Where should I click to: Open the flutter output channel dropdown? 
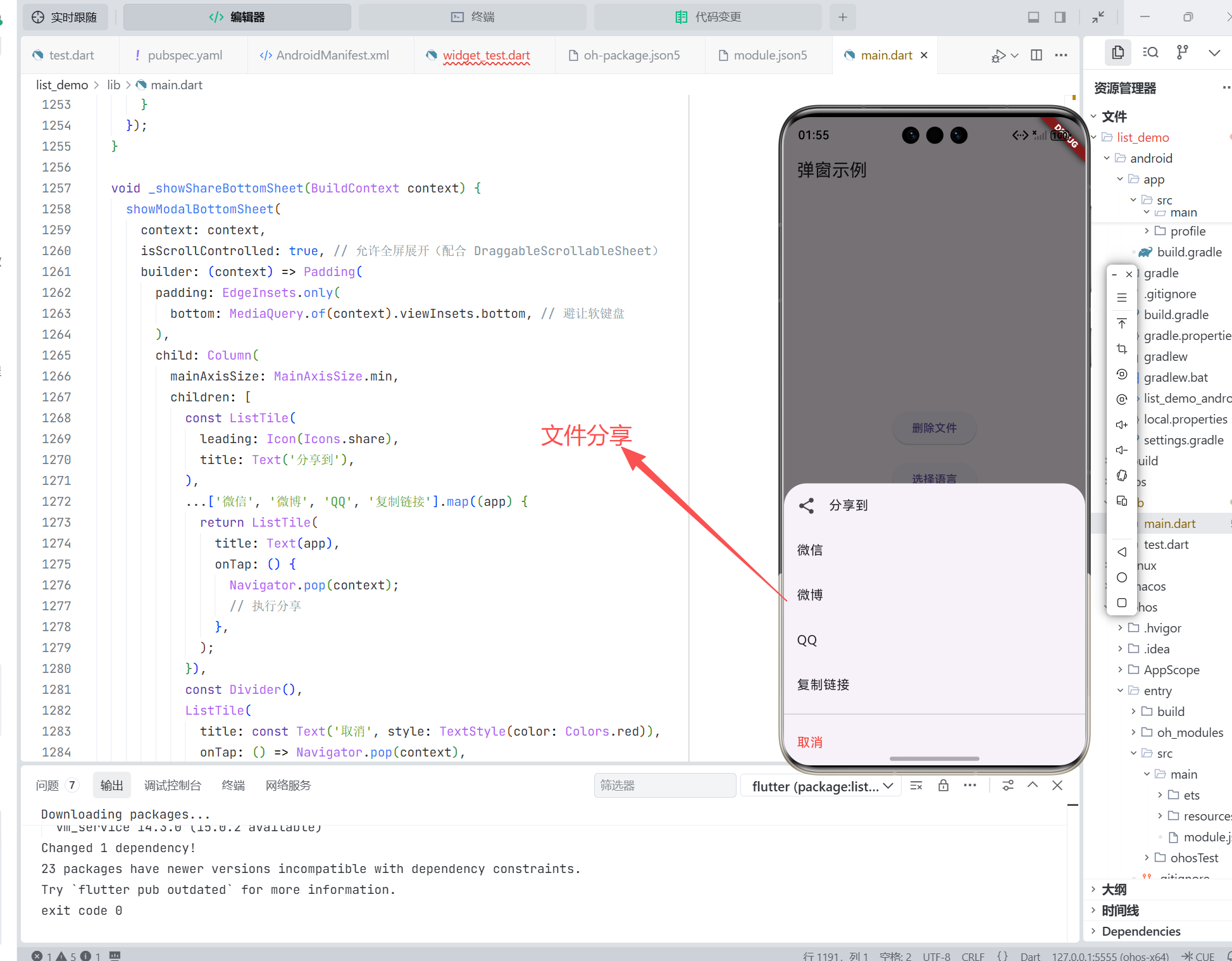821,786
